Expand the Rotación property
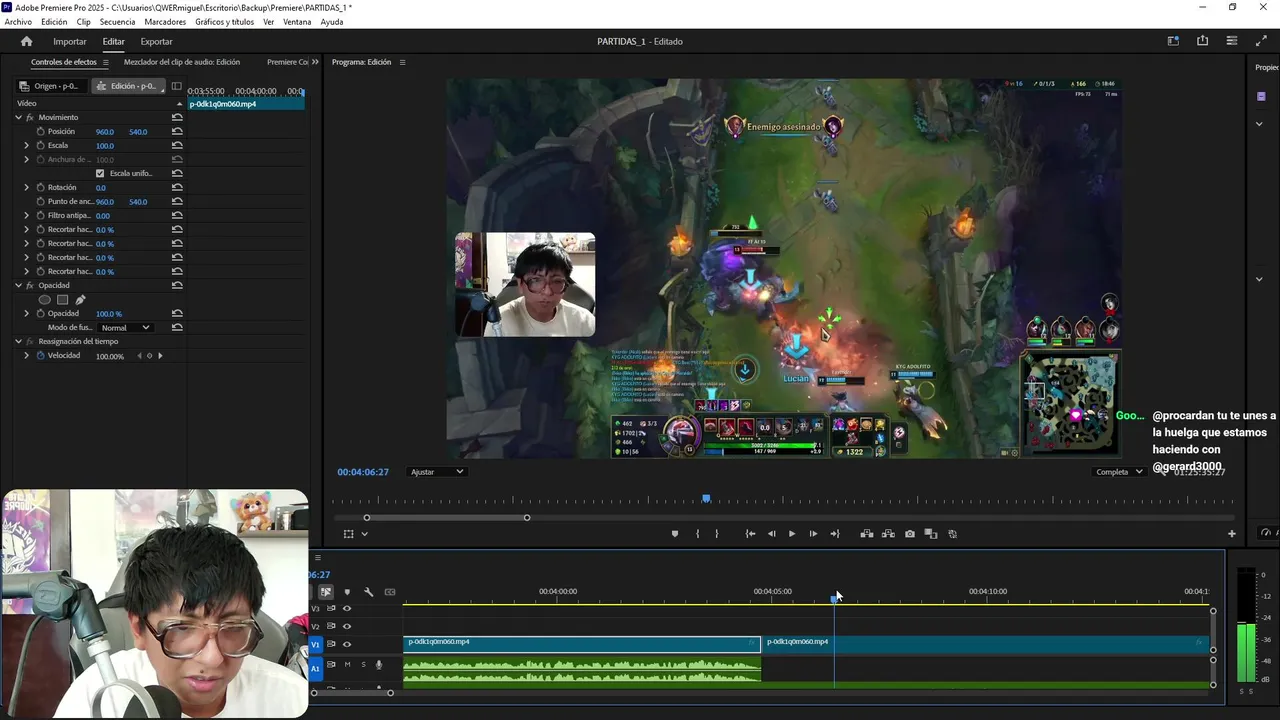The height and width of the screenshot is (720, 1280). pyautogui.click(x=27, y=187)
